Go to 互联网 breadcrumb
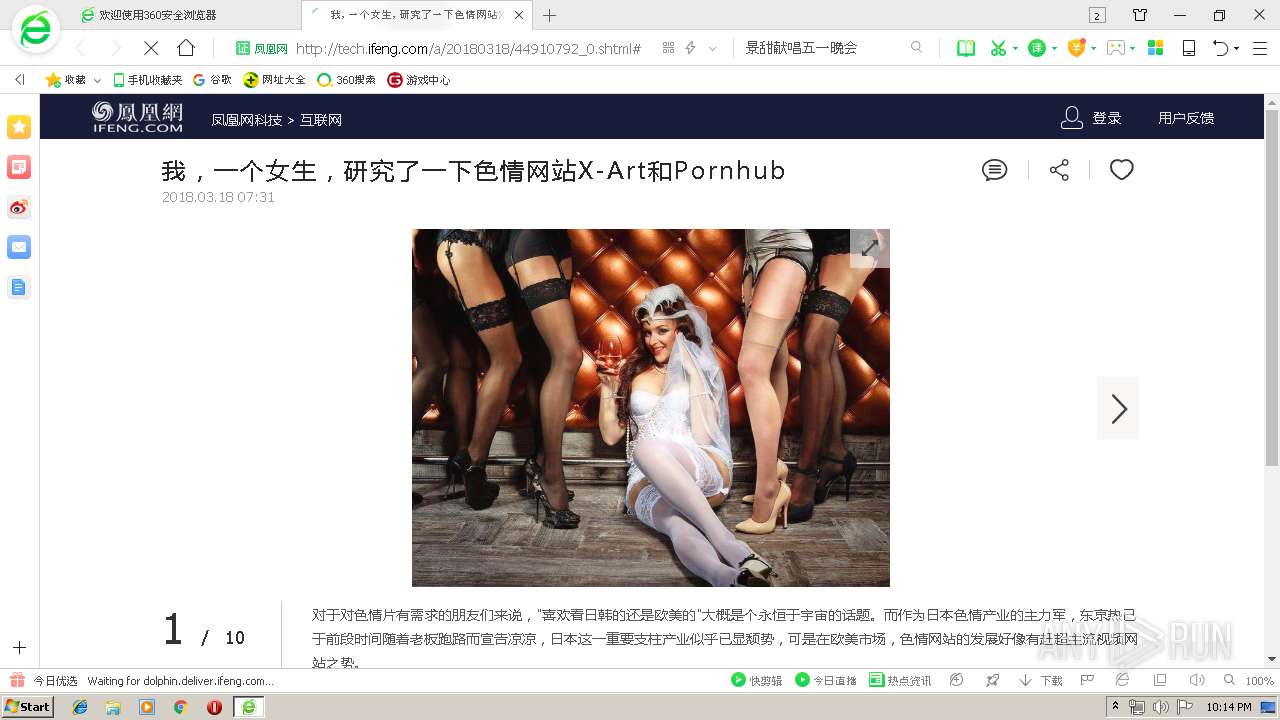Image resolution: width=1280 pixels, height=720 pixels. pyautogui.click(x=321, y=119)
